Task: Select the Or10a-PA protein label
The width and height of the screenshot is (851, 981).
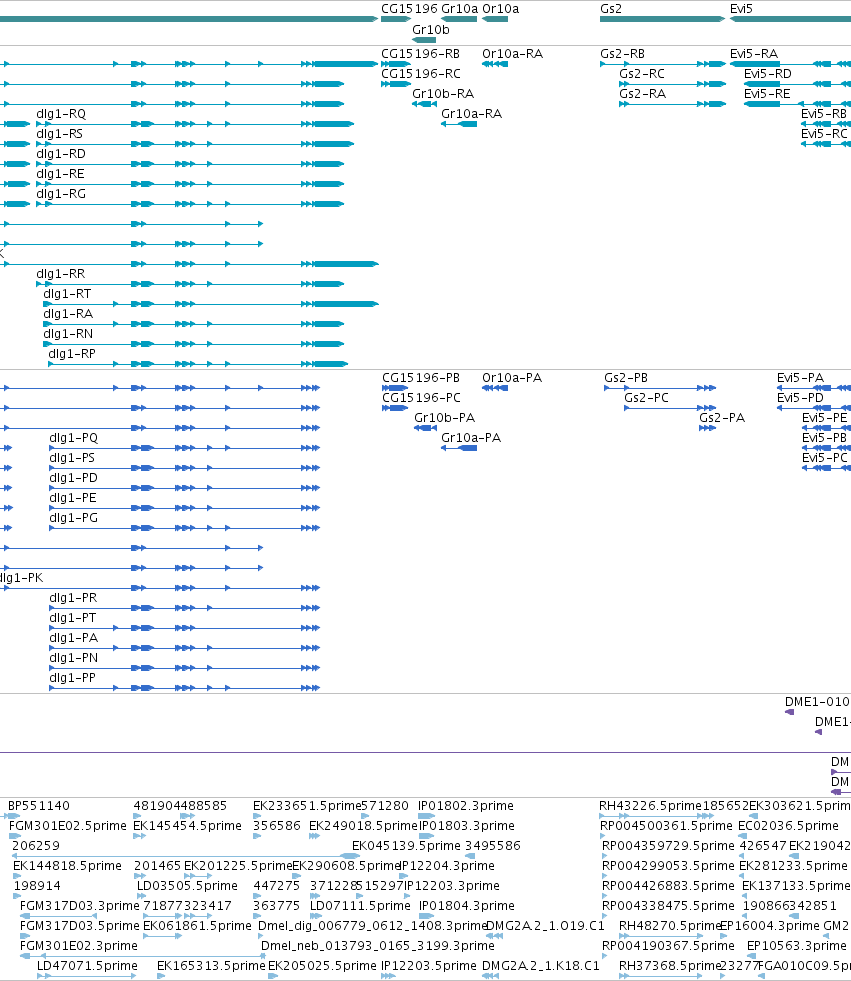Action: (x=512, y=378)
